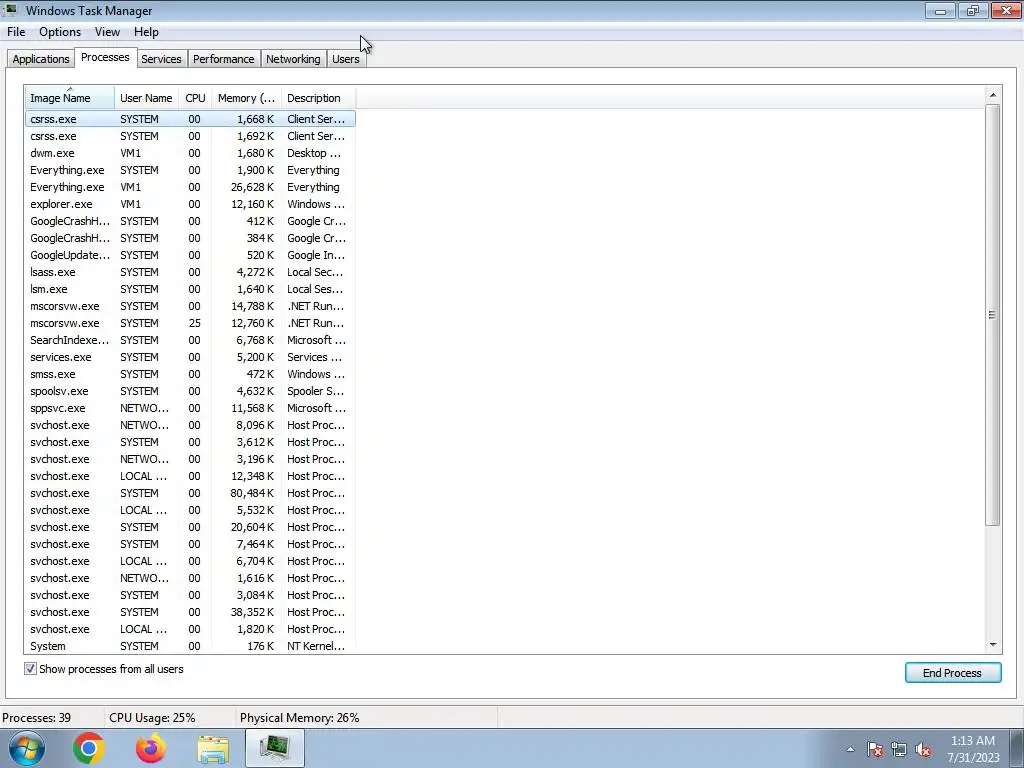The width and height of the screenshot is (1024, 768).
Task: Select the lsm.exe process
Action: pyautogui.click(x=190, y=289)
